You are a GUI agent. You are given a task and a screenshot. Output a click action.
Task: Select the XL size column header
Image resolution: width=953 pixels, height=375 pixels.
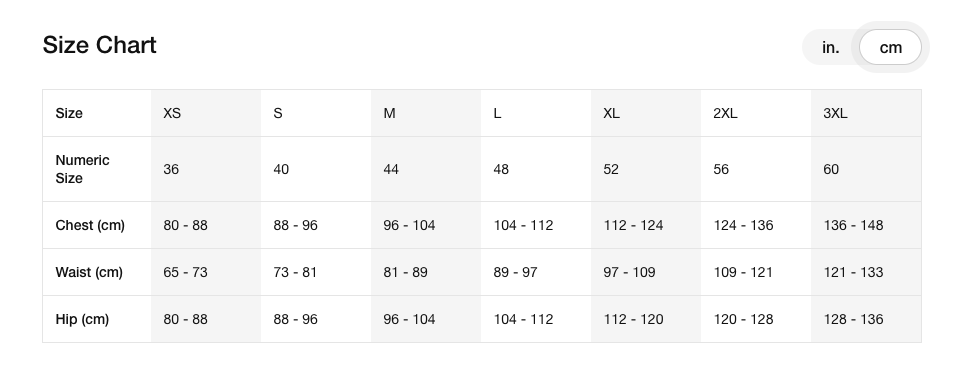(x=646, y=113)
